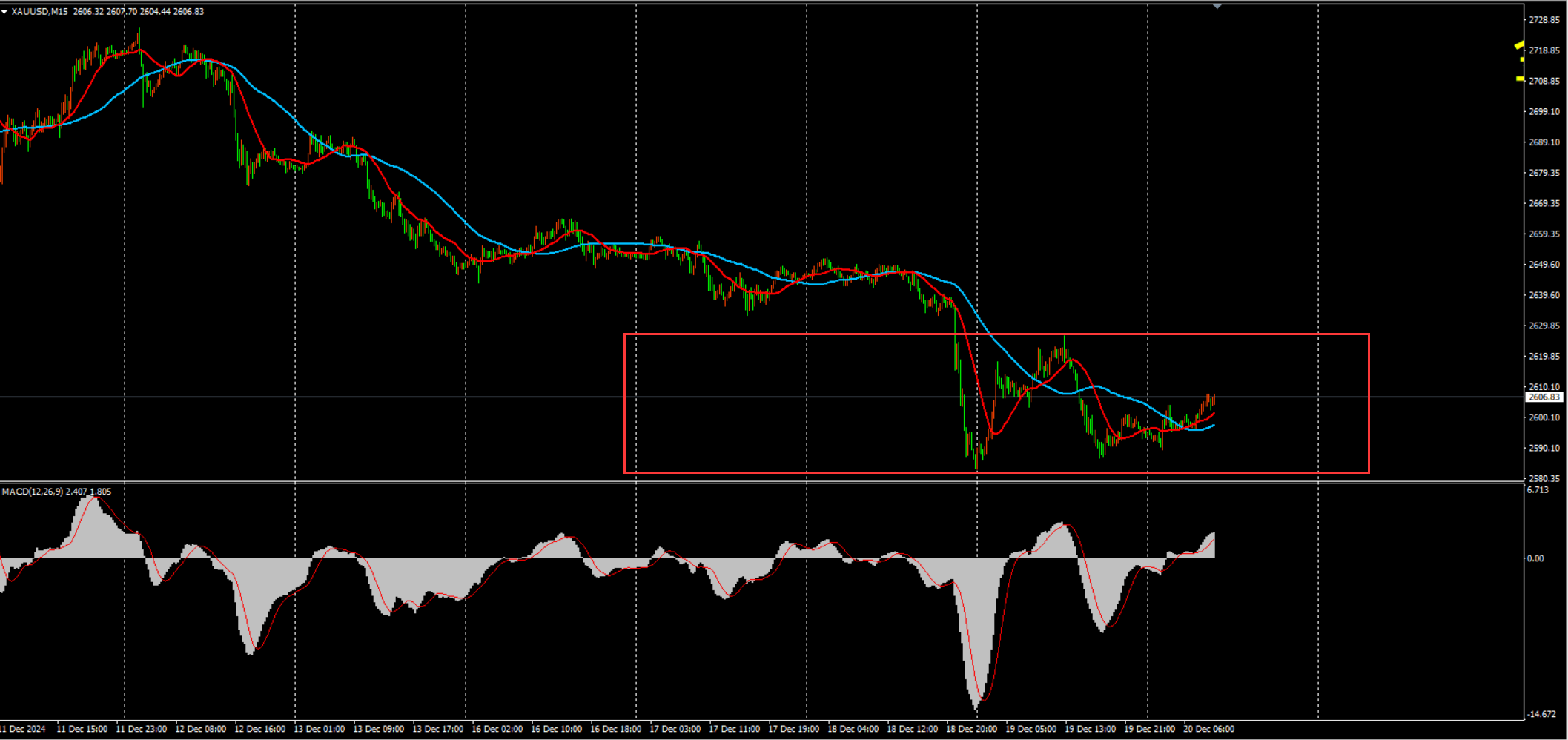Click price scale value 2659.35
Screen dimensions: 1568x740
pyautogui.click(x=1544, y=234)
